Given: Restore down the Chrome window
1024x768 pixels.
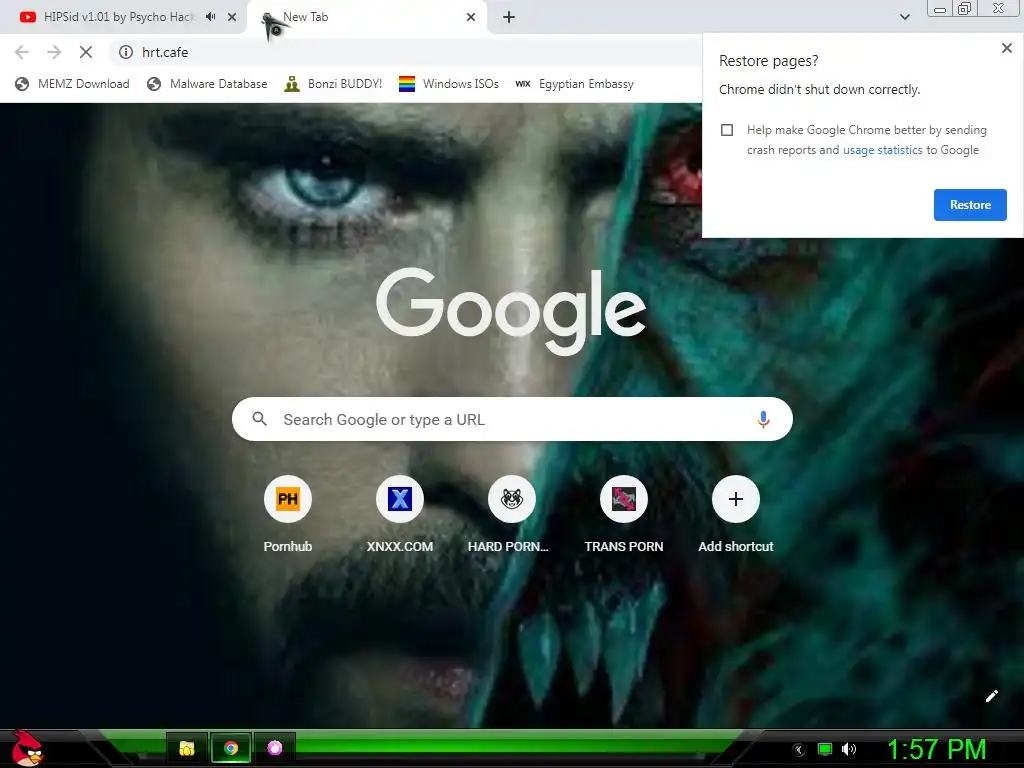Looking at the screenshot, I should pos(965,8).
